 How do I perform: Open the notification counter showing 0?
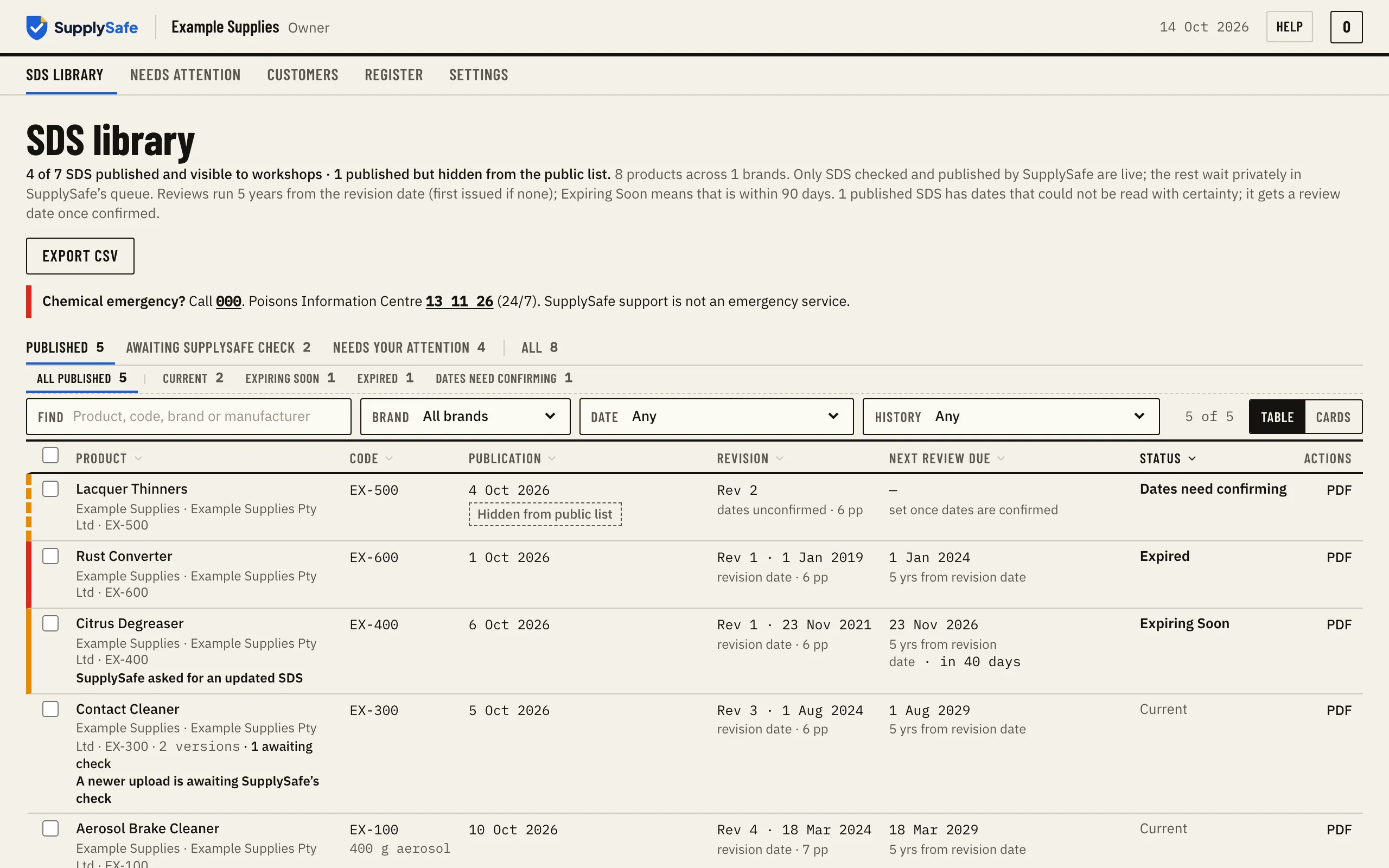click(1346, 27)
